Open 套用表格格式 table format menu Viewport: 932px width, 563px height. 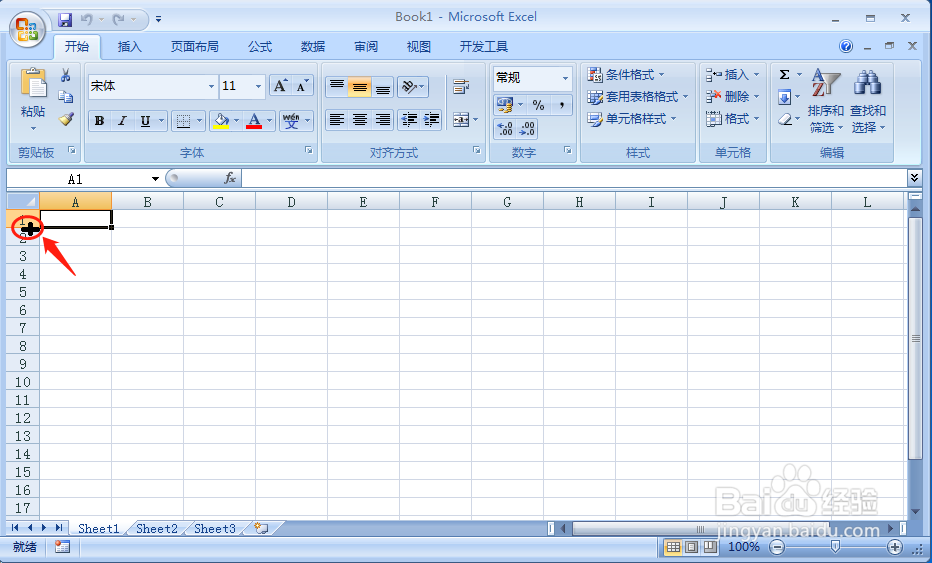click(x=637, y=96)
